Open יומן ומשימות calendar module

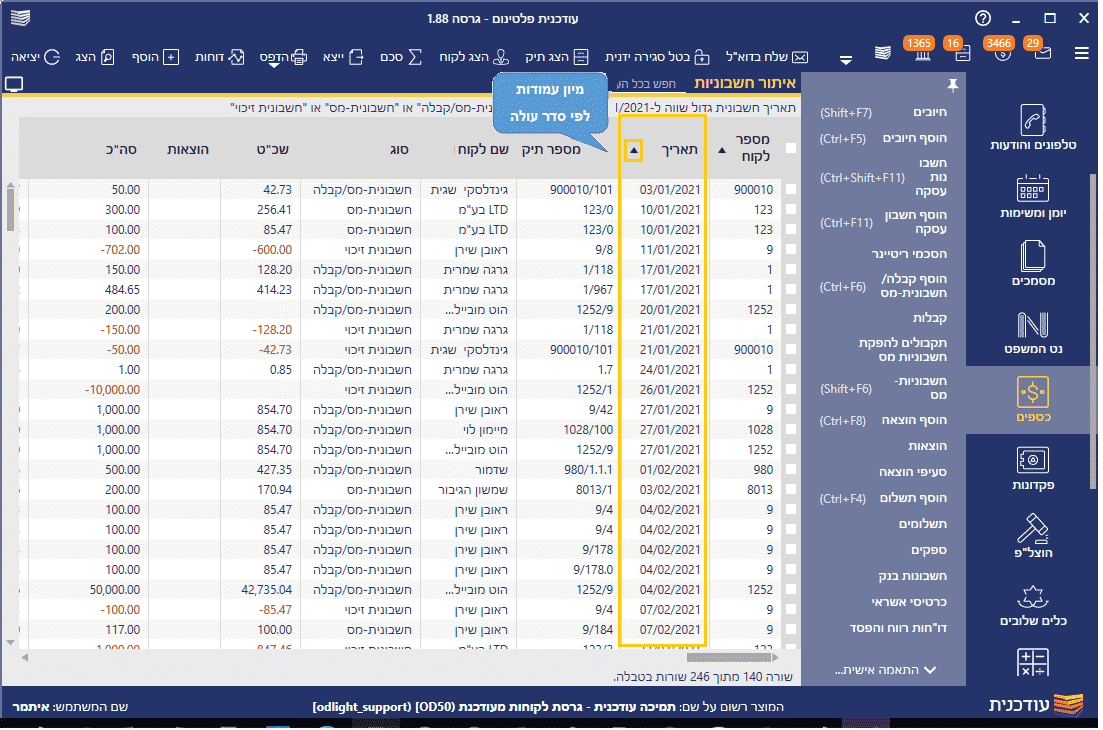[x=1033, y=196]
